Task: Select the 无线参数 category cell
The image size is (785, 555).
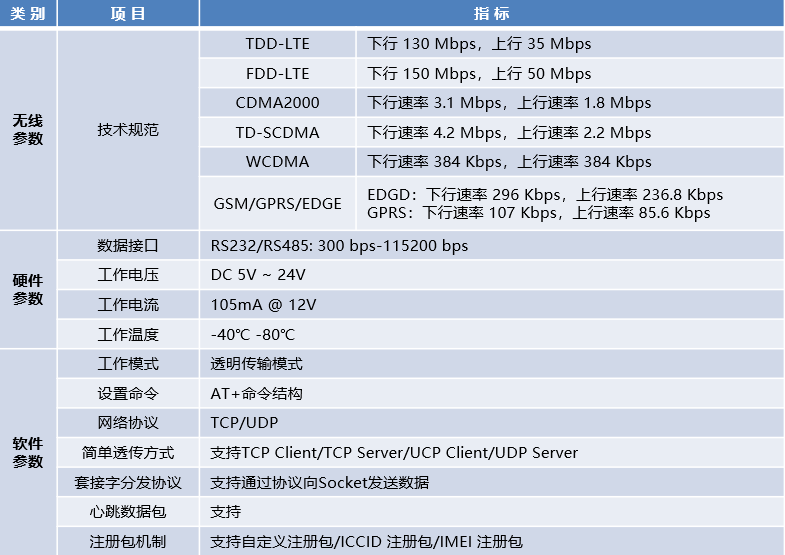Action: 28,130
